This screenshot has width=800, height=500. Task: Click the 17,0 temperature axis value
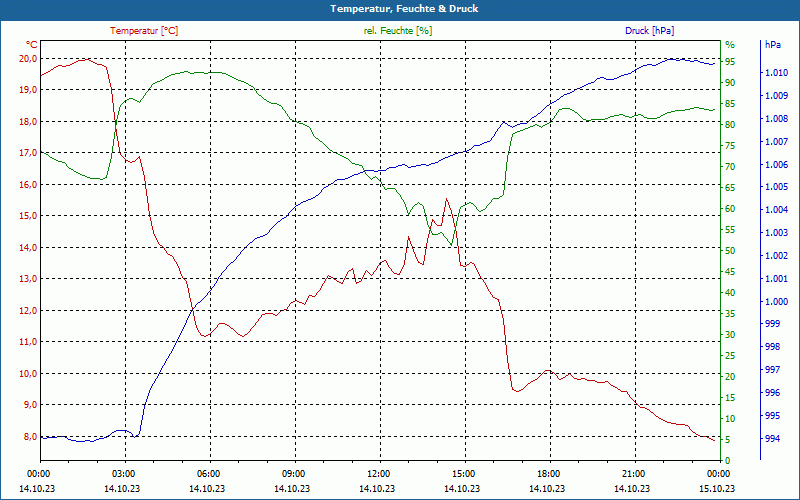tap(29, 153)
